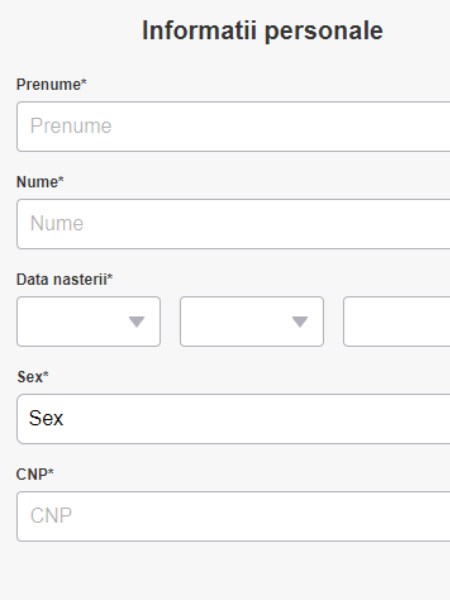This screenshot has width=450, height=600.
Task: Click the Sex* field label
Action: [33, 377]
